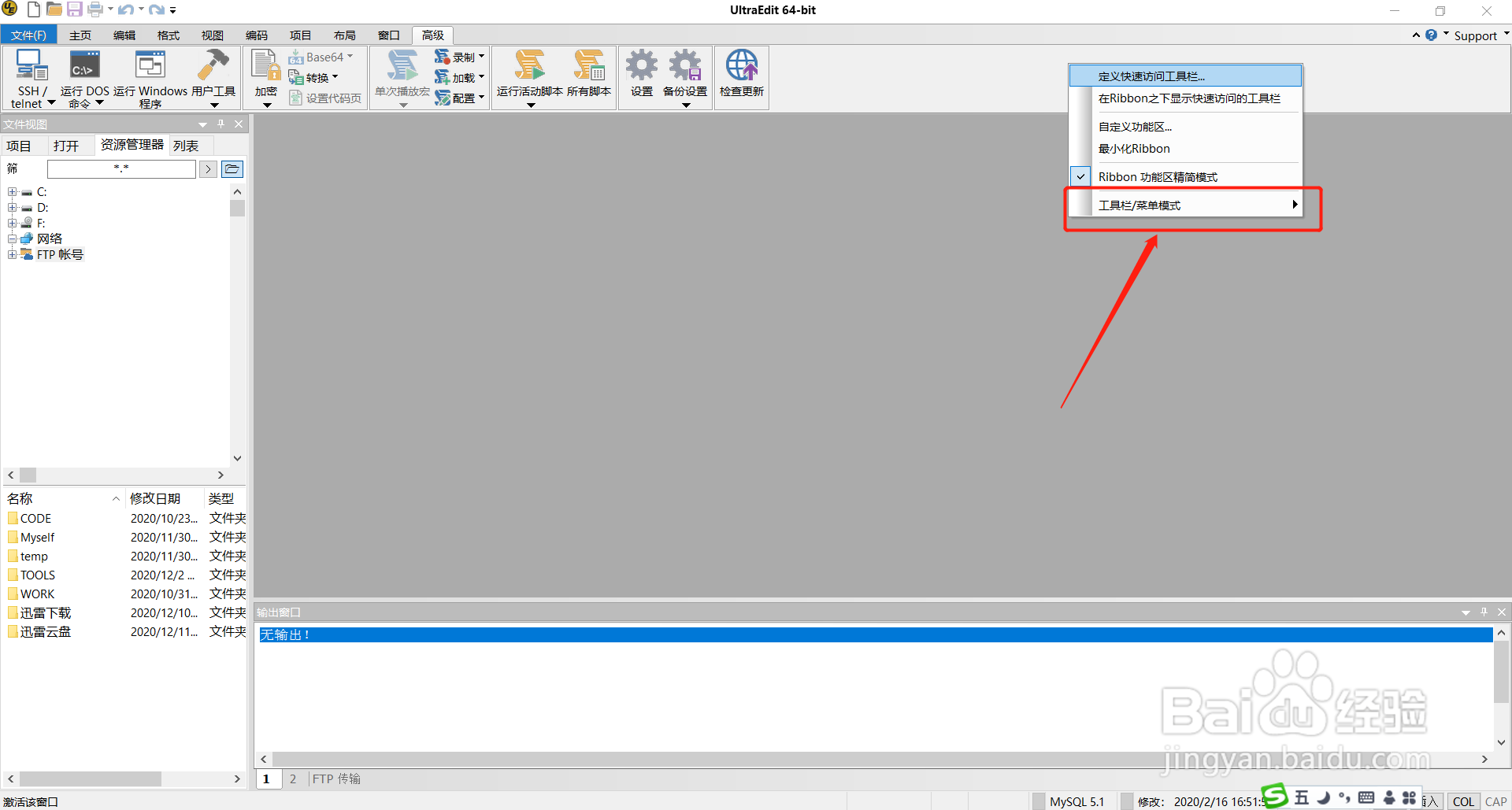Click the undo arrow icon
1512x810 pixels.
click(125, 9)
